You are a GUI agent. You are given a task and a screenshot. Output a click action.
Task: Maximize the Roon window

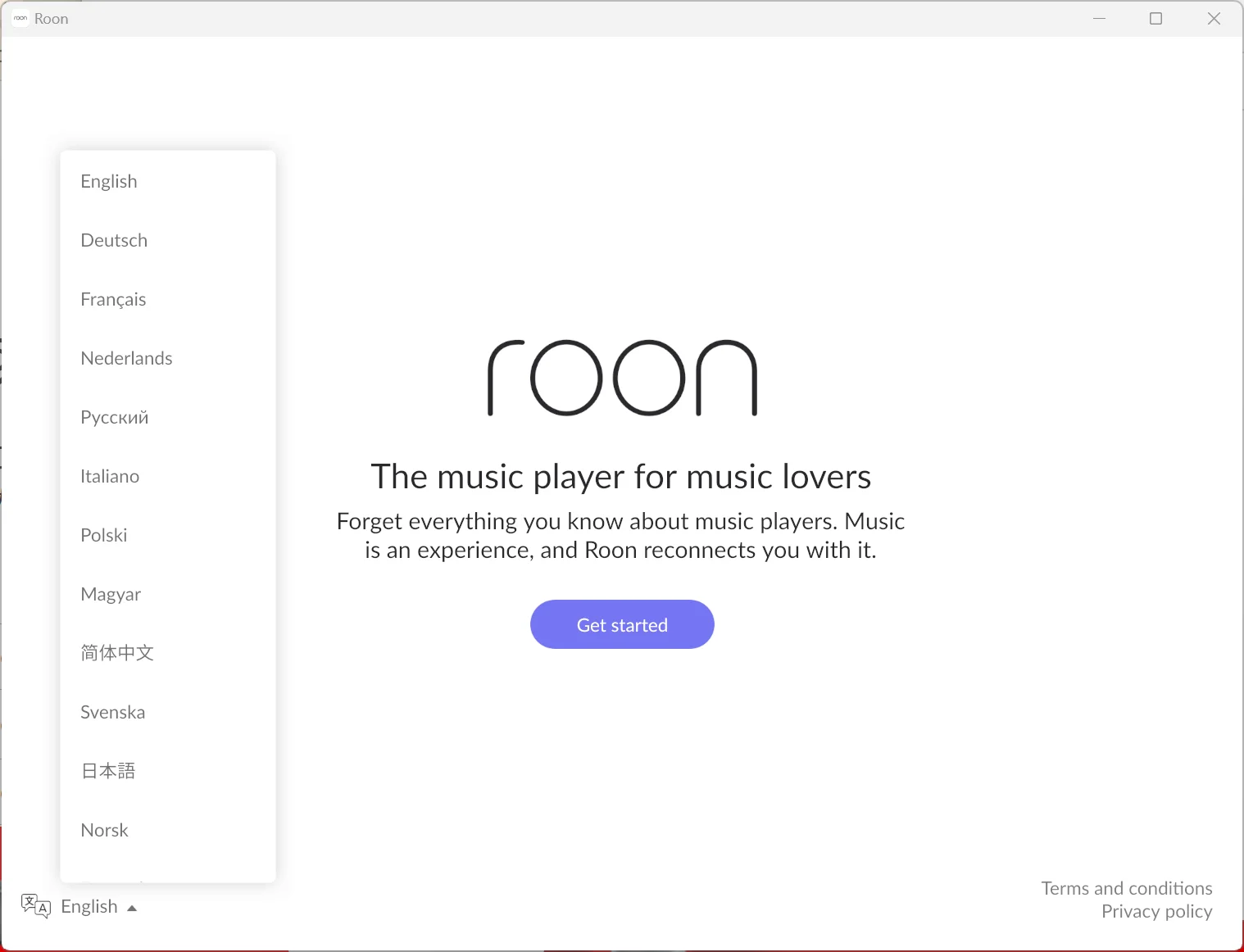pos(1155,18)
